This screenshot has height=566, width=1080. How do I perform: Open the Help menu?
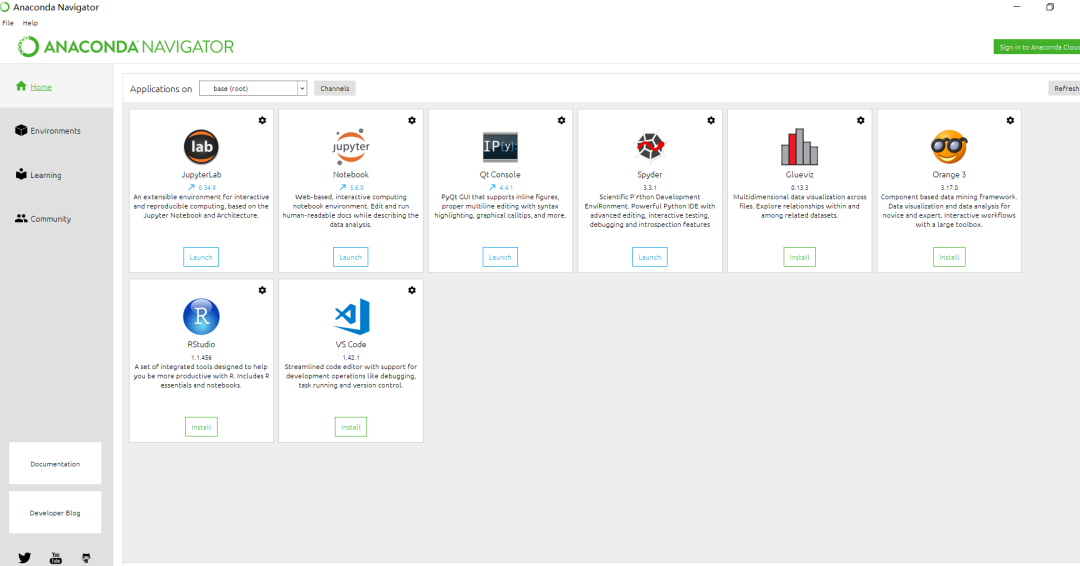(x=30, y=23)
